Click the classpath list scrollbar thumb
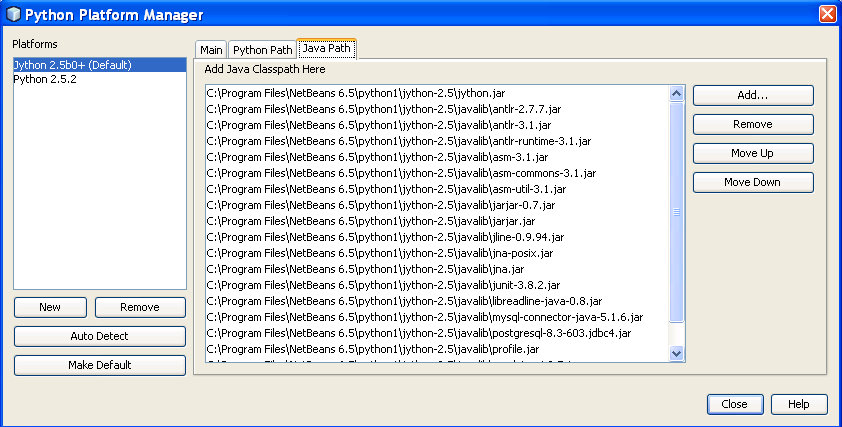The image size is (842, 427). coord(677,212)
